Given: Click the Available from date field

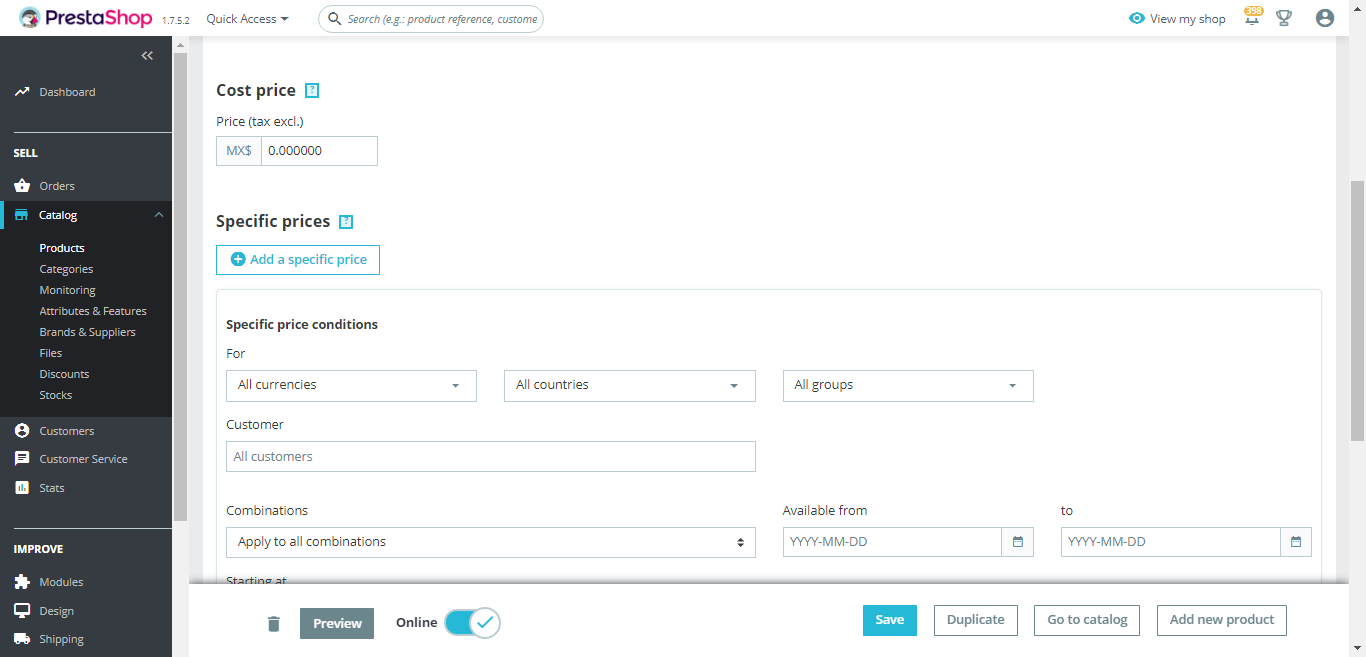Looking at the screenshot, I should click(x=892, y=542).
